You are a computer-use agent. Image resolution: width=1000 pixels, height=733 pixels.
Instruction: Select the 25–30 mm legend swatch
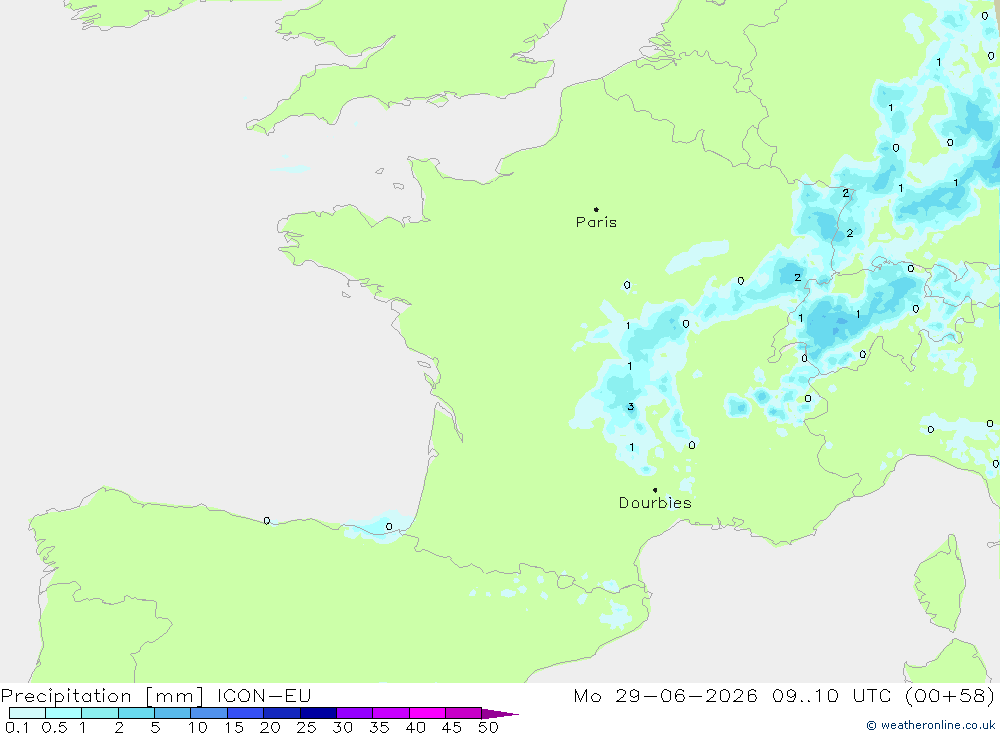(x=318, y=713)
